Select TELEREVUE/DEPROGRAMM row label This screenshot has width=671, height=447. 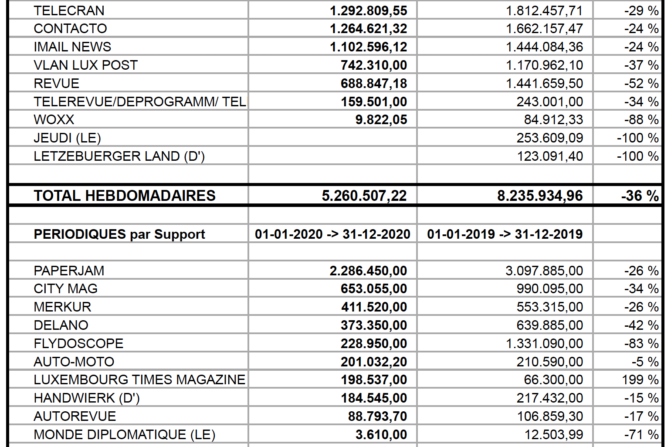click(x=140, y=102)
